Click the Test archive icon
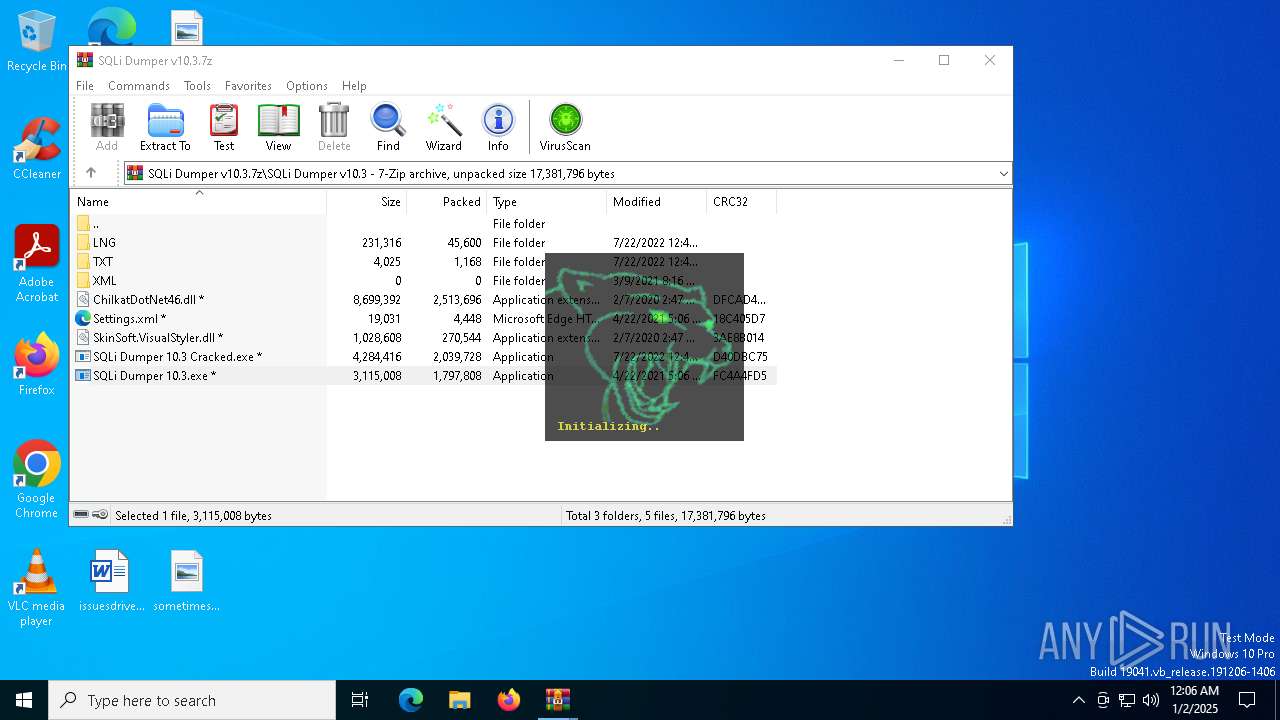 tap(224, 127)
